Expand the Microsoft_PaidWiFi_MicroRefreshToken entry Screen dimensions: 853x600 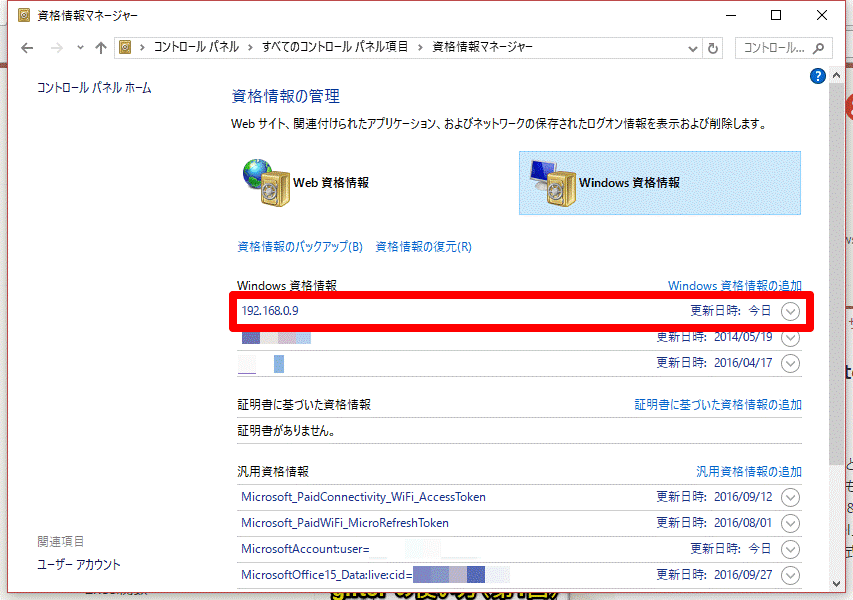point(790,523)
